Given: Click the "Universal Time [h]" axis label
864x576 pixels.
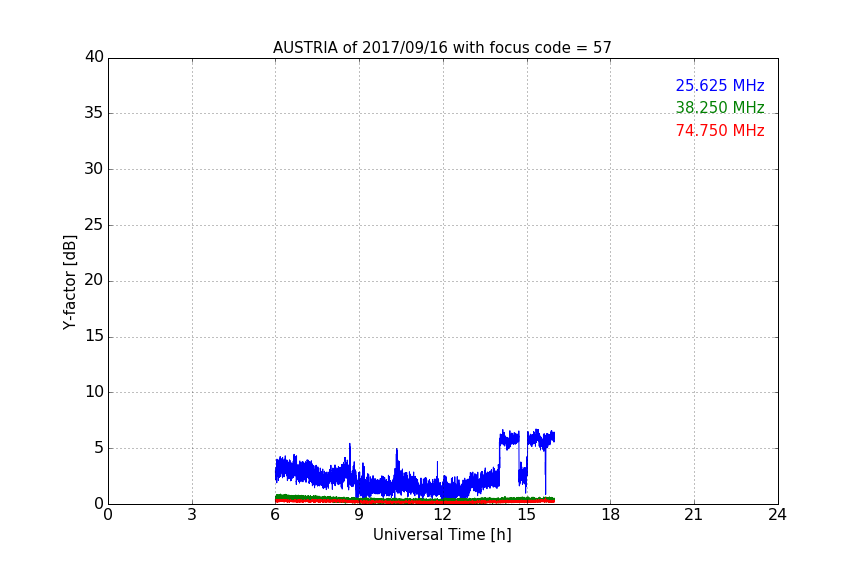Looking at the screenshot, I should 442,535.
